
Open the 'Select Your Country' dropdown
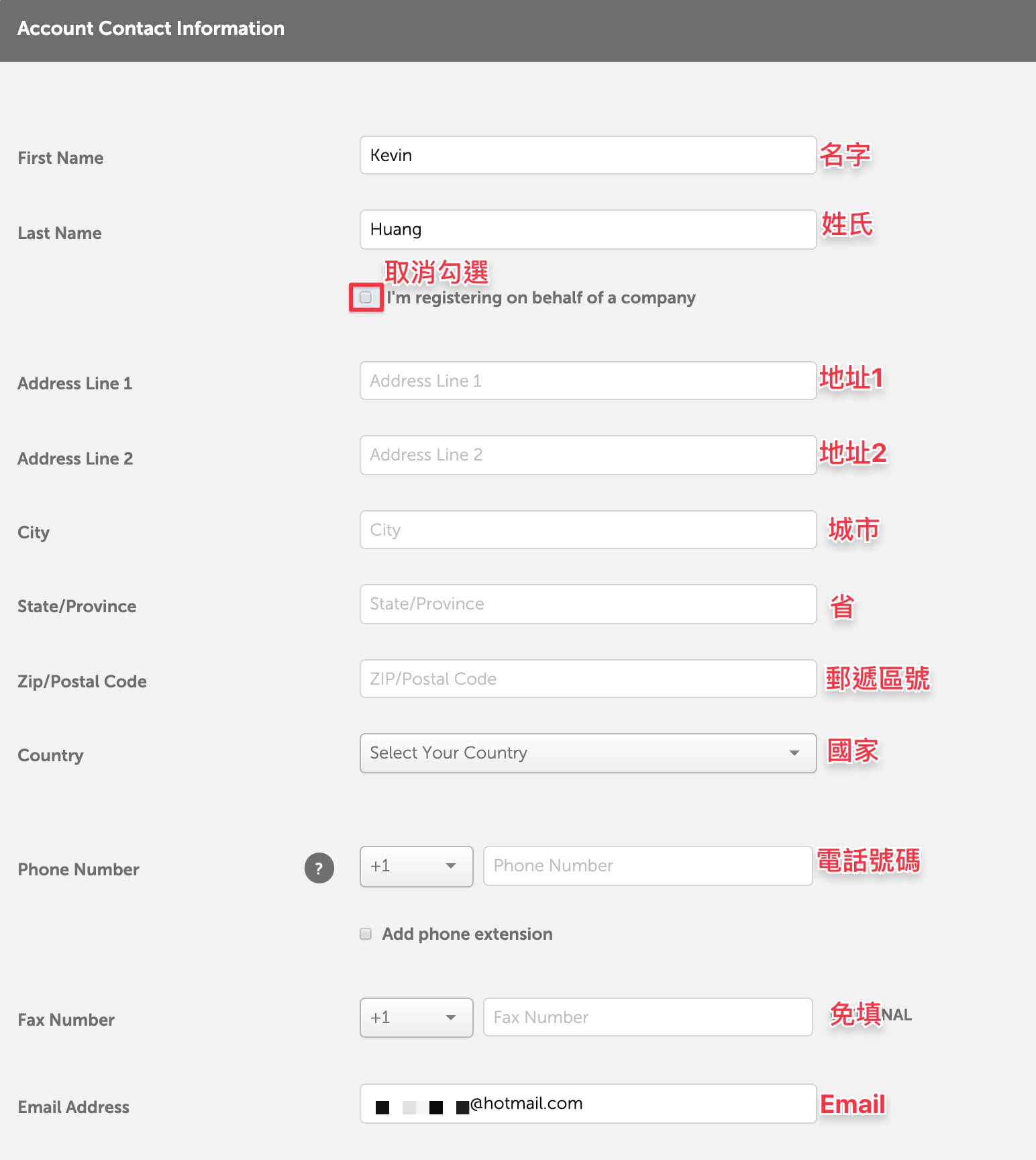[x=588, y=753]
